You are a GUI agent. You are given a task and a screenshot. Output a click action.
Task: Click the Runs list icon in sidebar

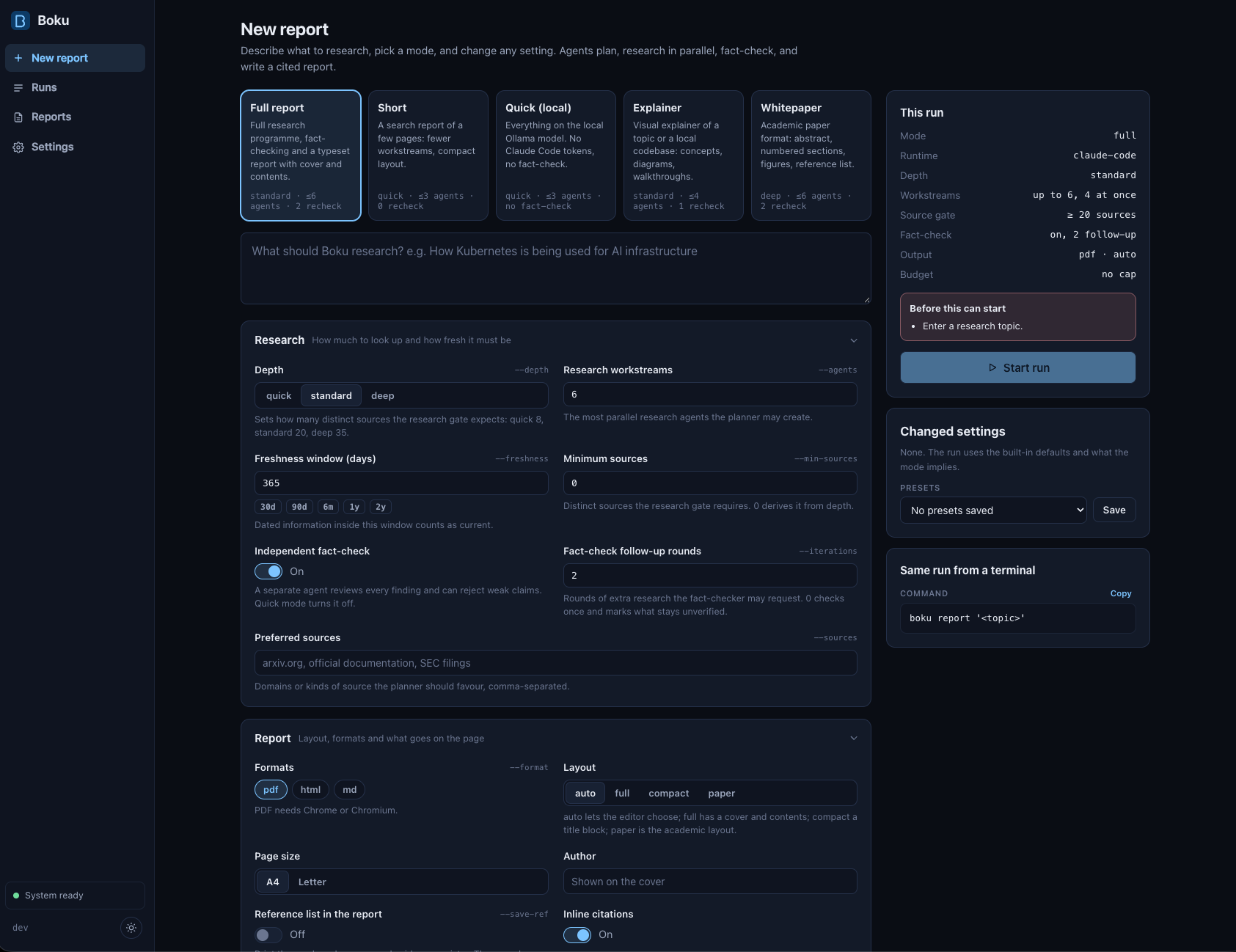click(18, 87)
